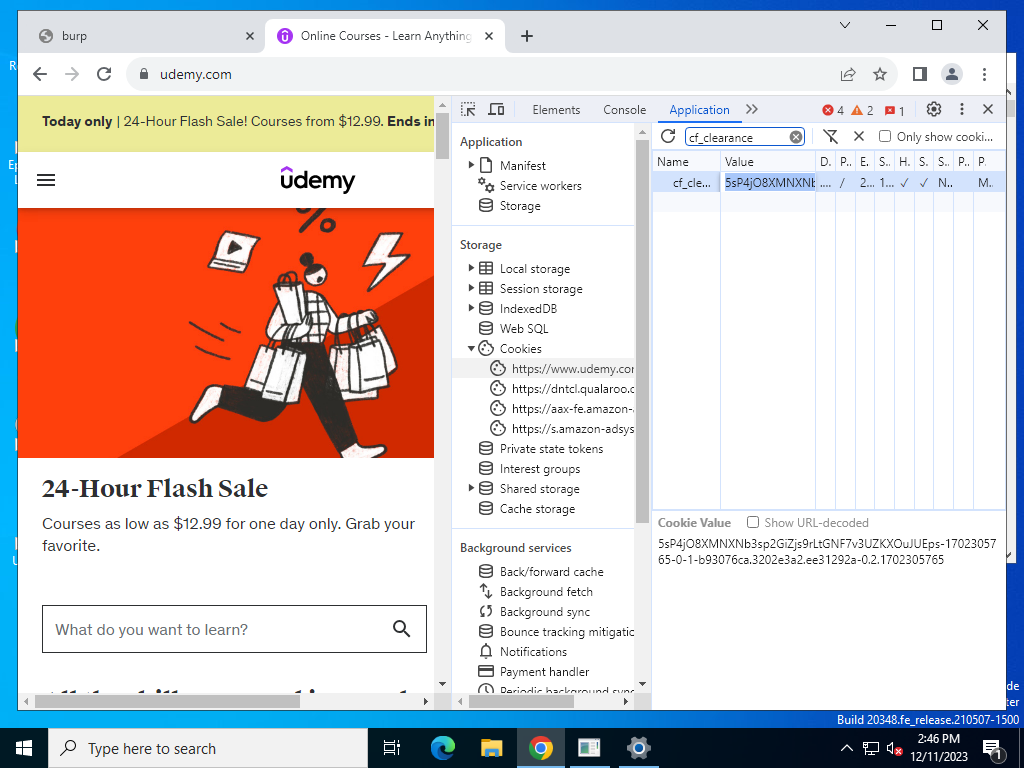Open Microsoft Edge from taskbar
The height and width of the screenshot is (768, 1024).
[443, 748]
